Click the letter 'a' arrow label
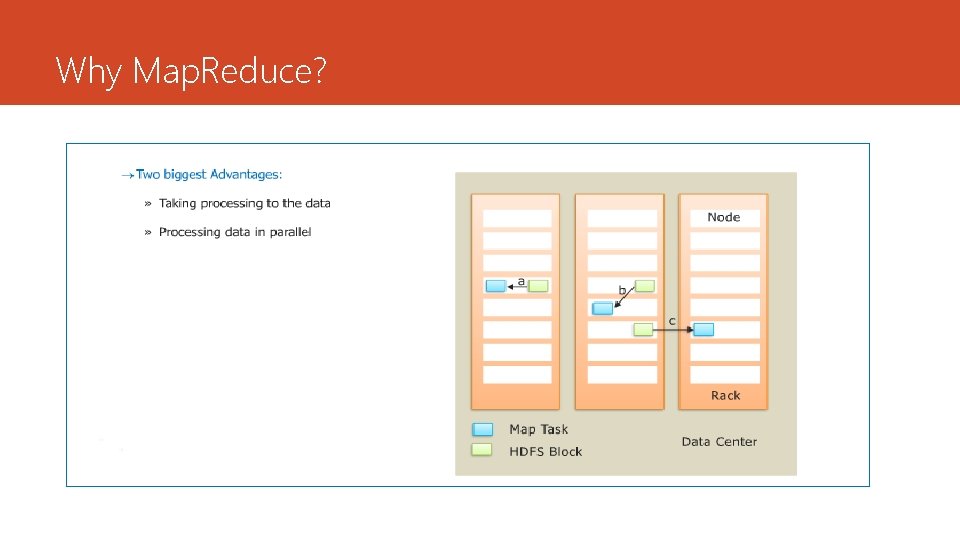960x540 pixels. coord(521,281)
